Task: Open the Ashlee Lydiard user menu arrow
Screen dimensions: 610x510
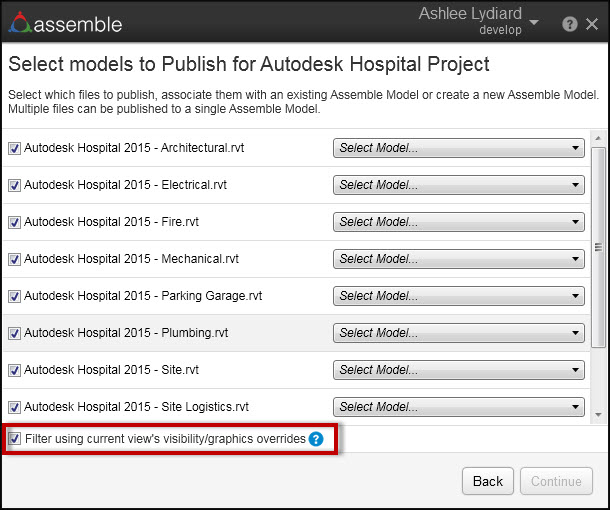Action: point(533,22)
